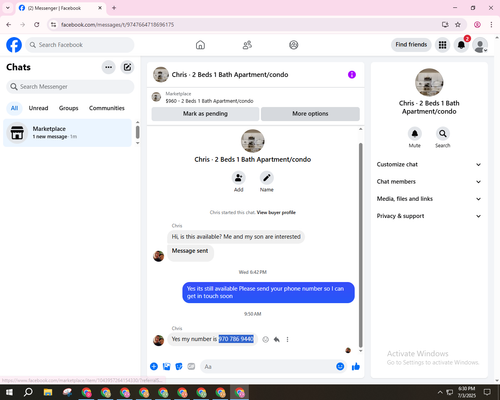Open Chrome profile avatar icon
Screen dimensions: 500x400
pos(477,25)
